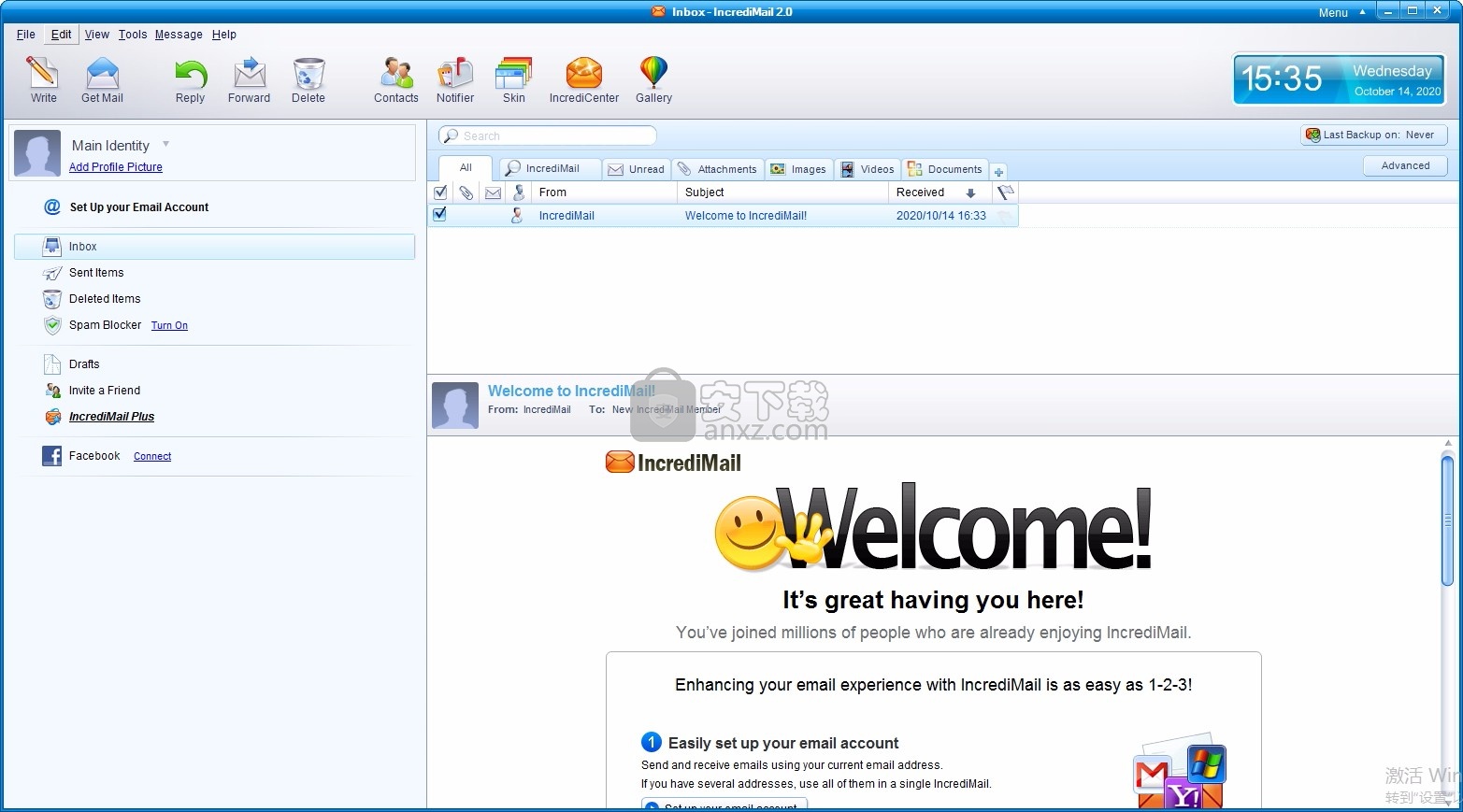Click the Menu button in title bar
The image size is (1463, 812).
tap(1333, 12)
